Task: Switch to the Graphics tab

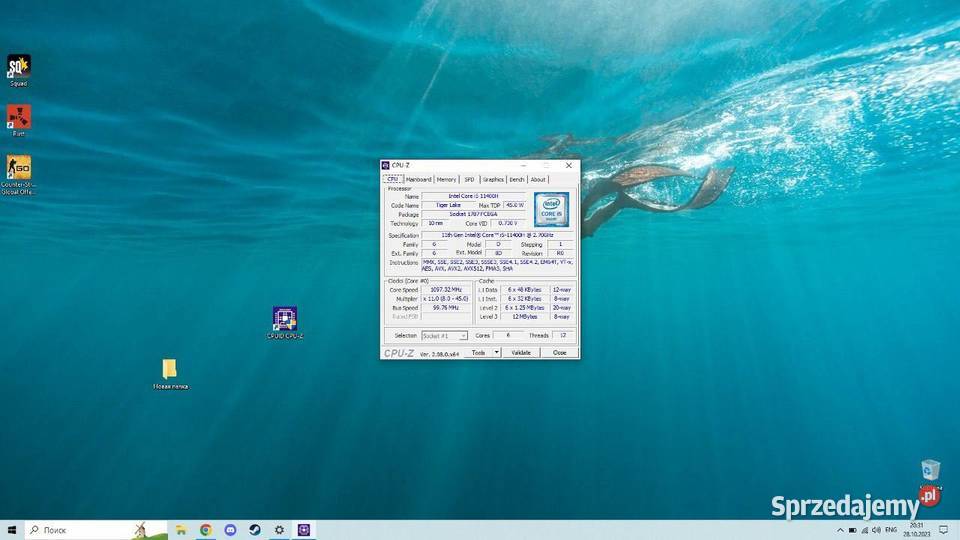Action: (x=493, y=179)
